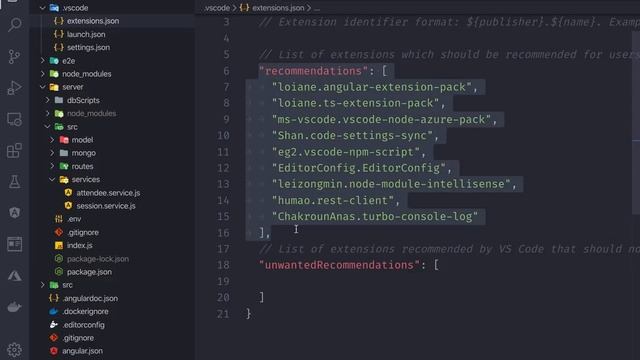Open the Remote Explorer view
This screenshot has height=360, width=640.
click(x=14, y=119)
